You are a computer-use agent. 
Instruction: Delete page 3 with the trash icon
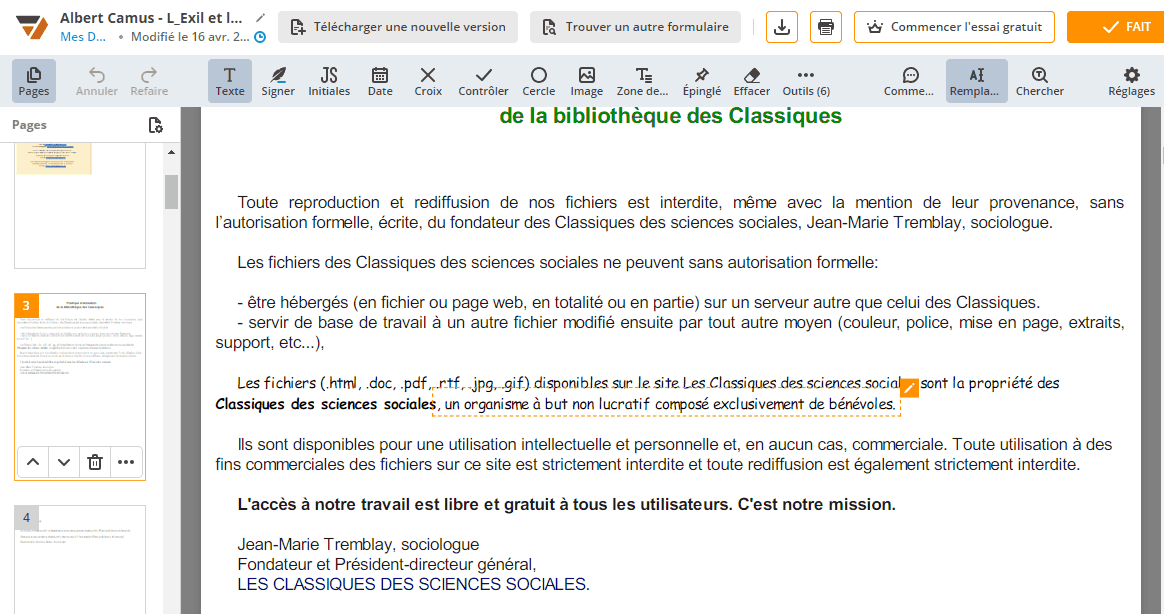click(x=95, y=462)
